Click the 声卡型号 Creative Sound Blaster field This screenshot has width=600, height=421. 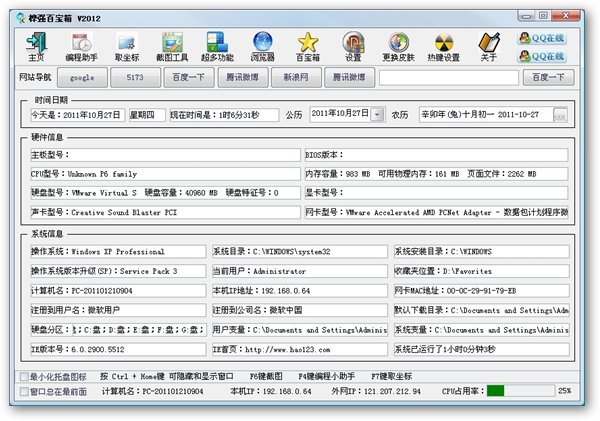click(165, 212)
